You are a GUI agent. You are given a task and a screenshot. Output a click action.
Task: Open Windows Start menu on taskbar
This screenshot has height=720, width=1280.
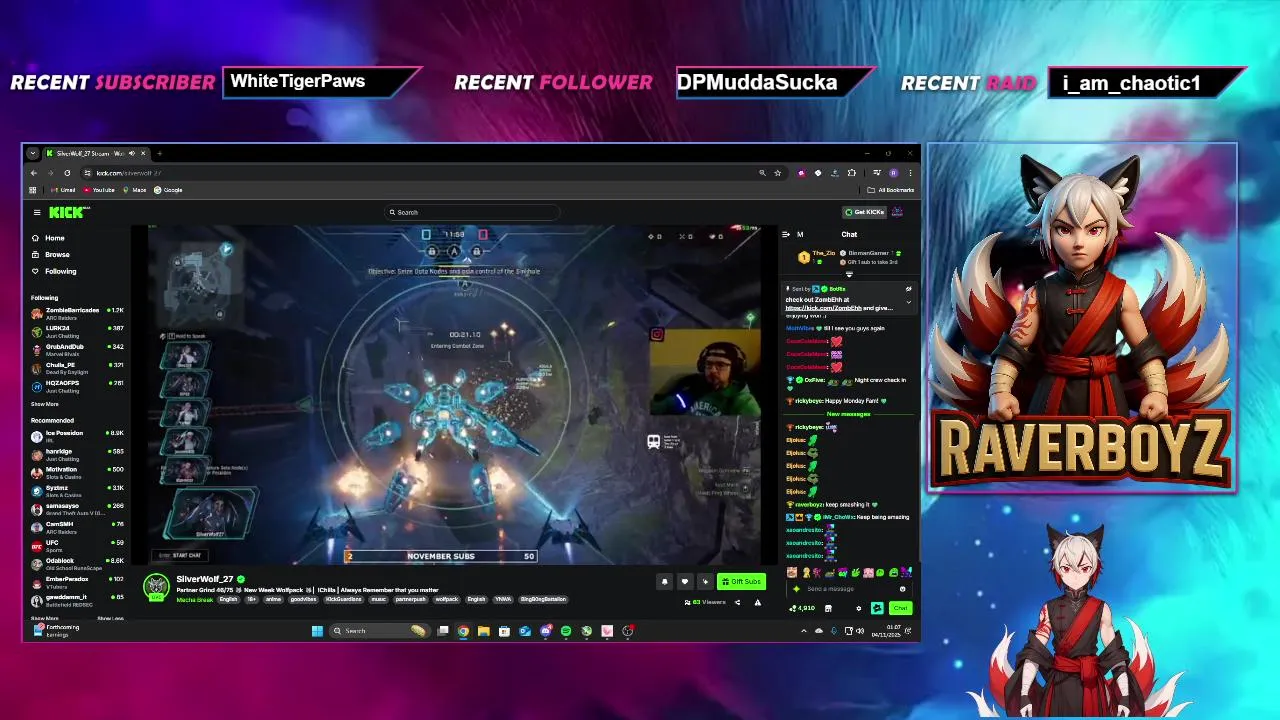click(x=317, y=631)
